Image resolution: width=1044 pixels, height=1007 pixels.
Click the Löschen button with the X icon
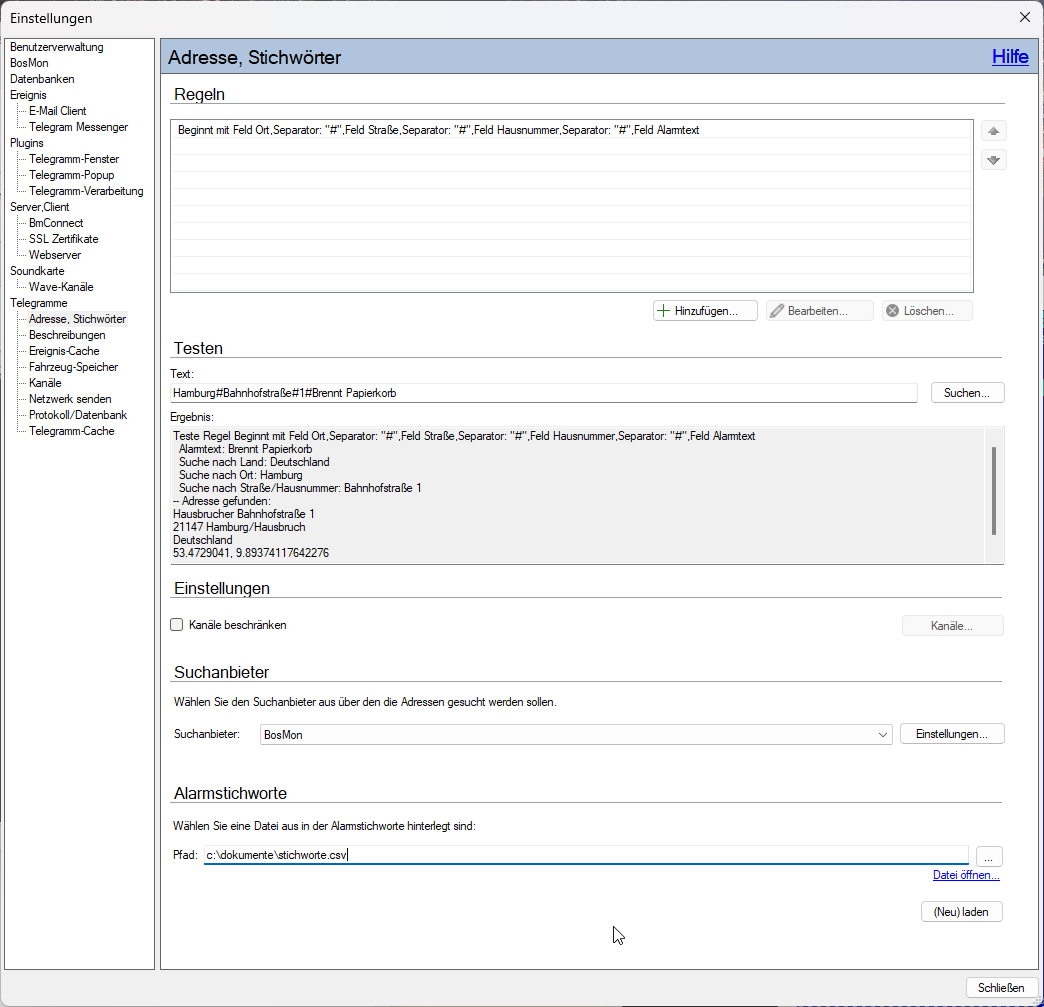(927, 311)
